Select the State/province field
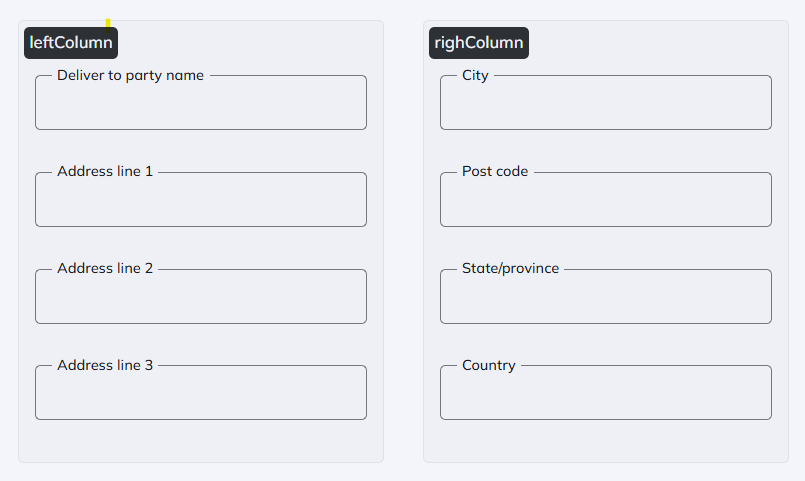The image size is (805, 481). (606, 297)
